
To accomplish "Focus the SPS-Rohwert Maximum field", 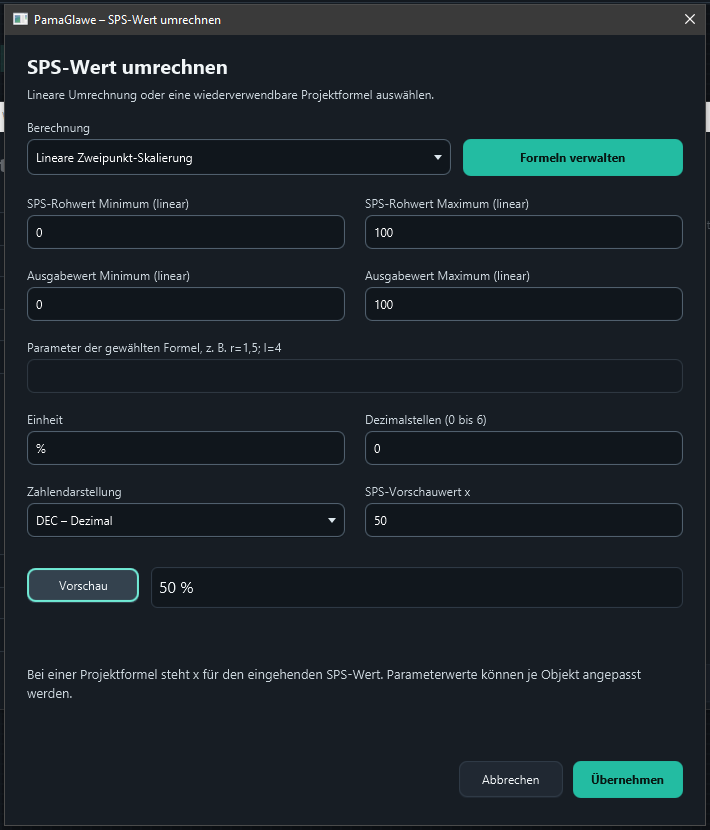I will click(524, 232).
